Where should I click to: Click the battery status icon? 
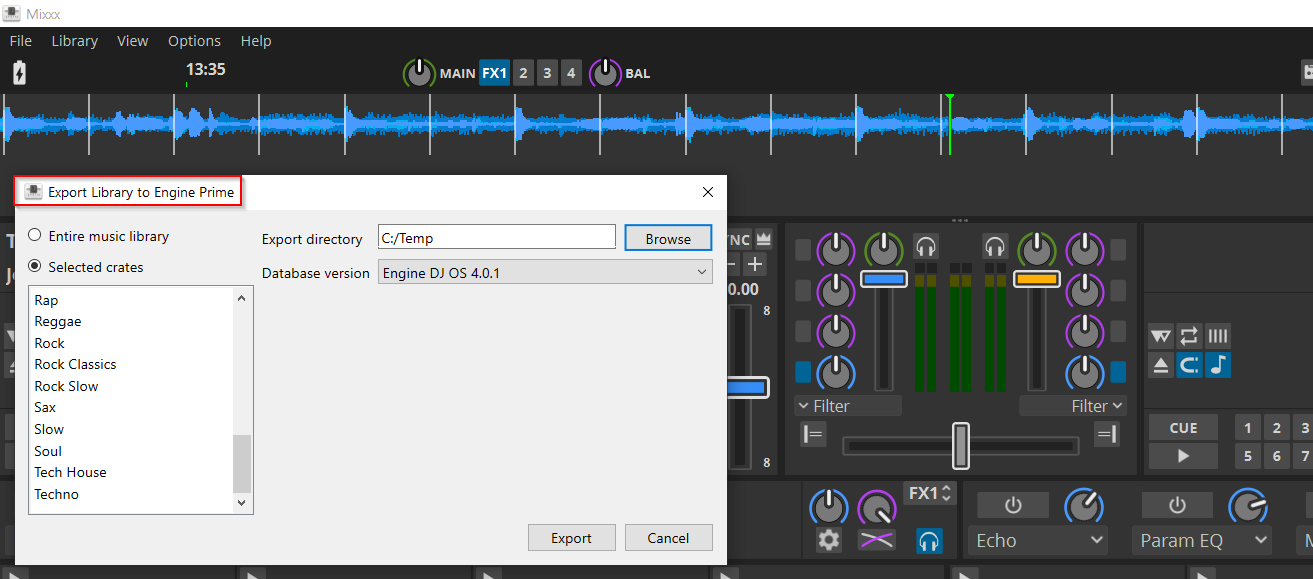[19, 73]
